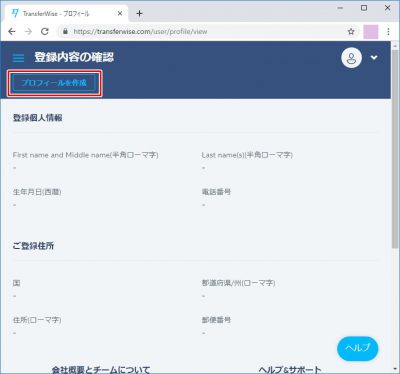Close the TransferWise tab

pos(120,14)
